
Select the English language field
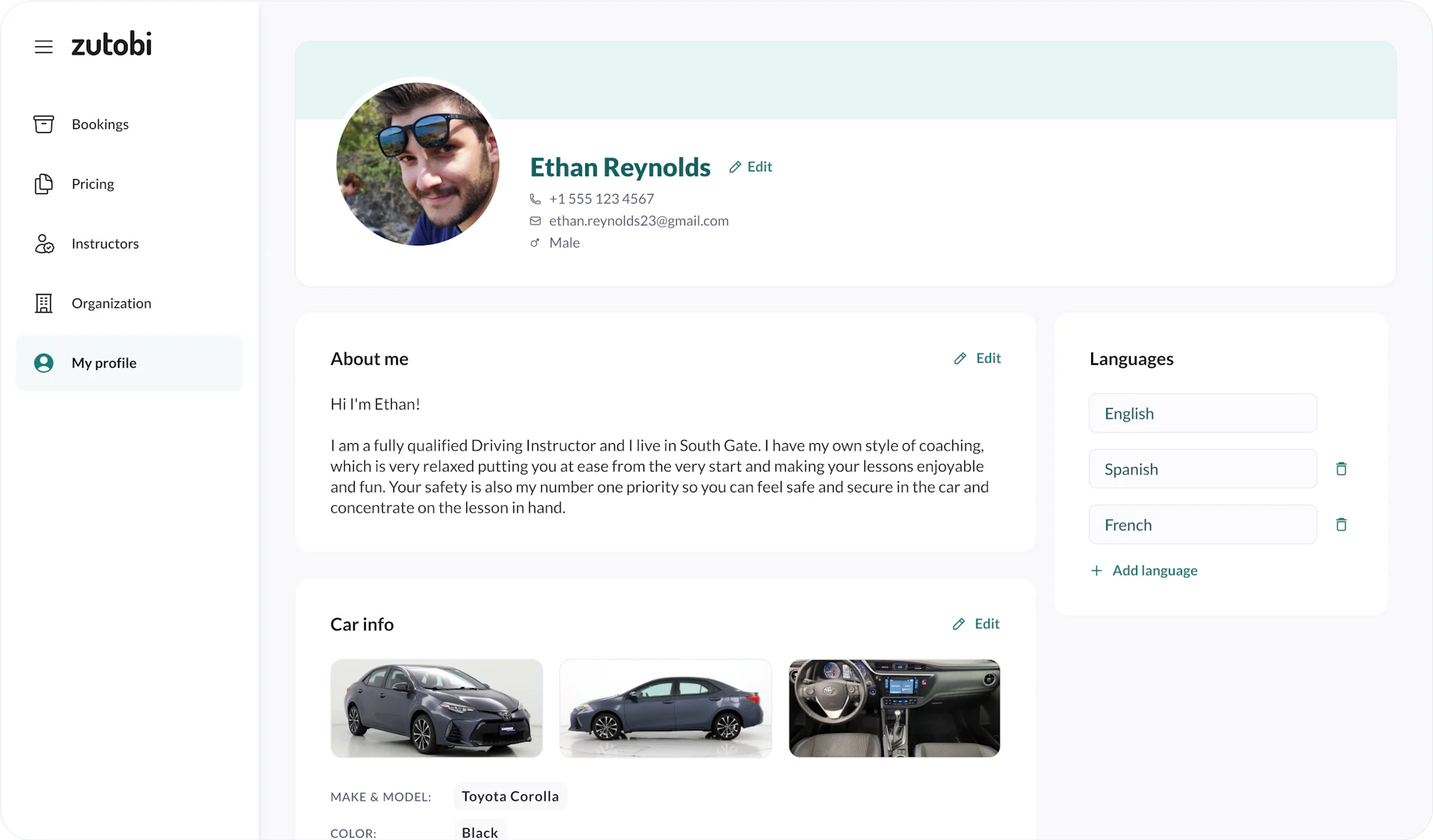pyautogui.click(x=1202, y=413)
